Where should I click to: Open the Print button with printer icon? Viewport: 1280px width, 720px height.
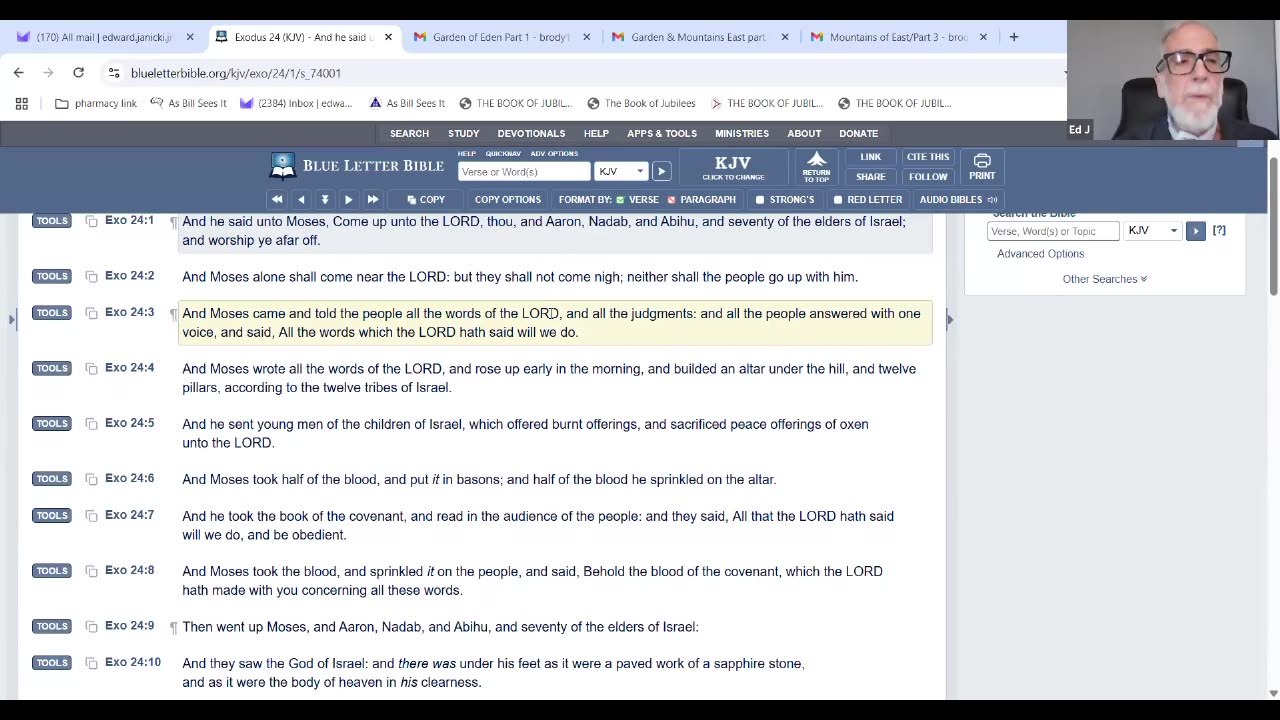pyautogui.click(x=982, y=166)
